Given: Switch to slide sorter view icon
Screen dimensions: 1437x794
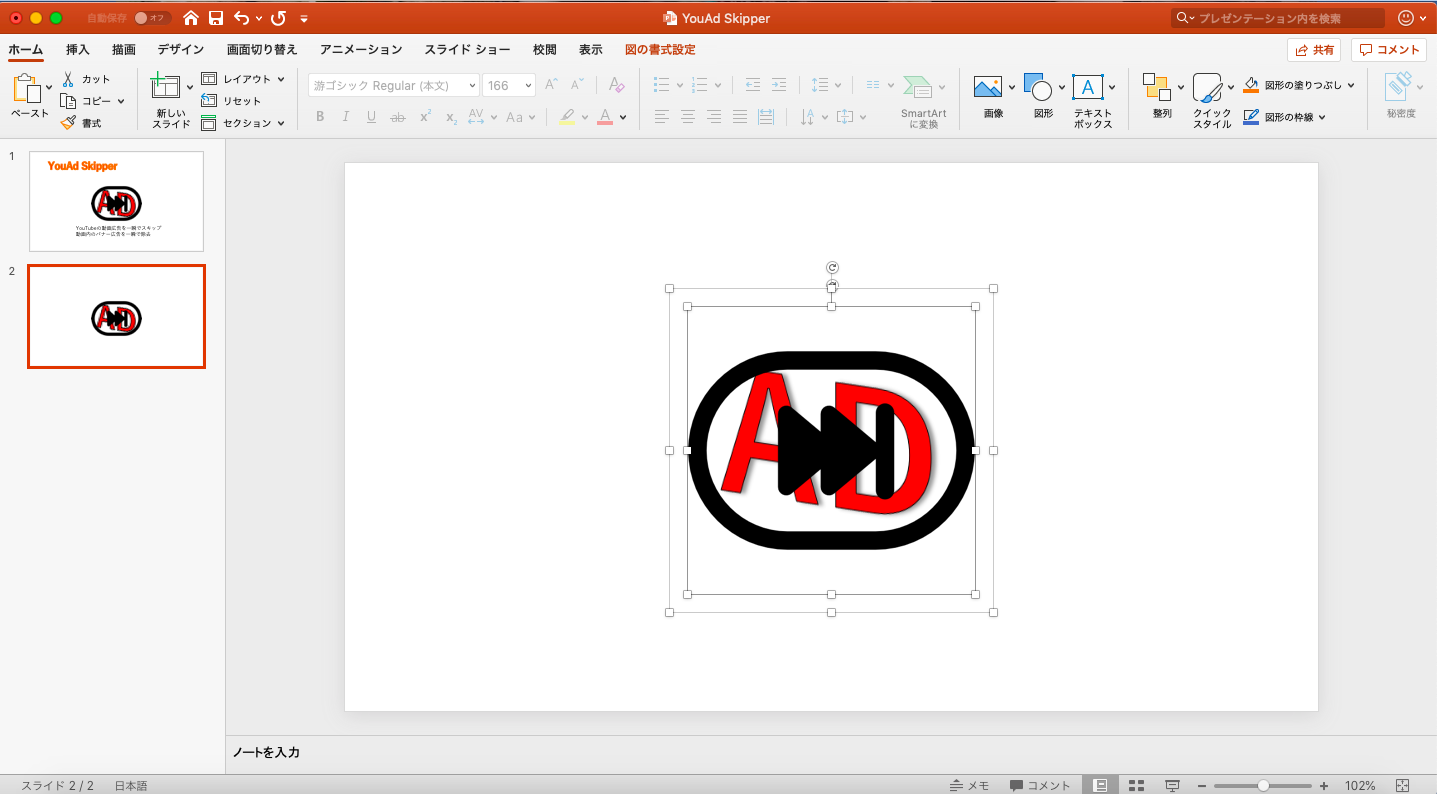Looking at the screenshot, I should [x=1136, y=786].
